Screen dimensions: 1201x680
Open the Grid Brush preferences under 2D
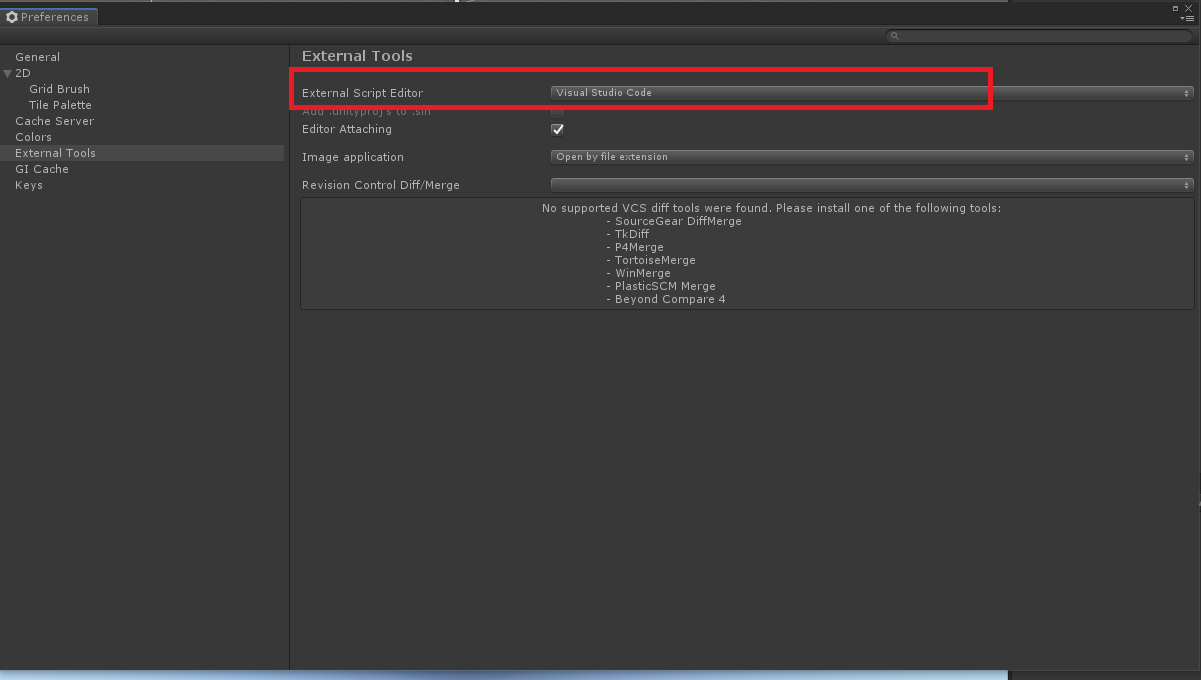(x=59, y=89)
